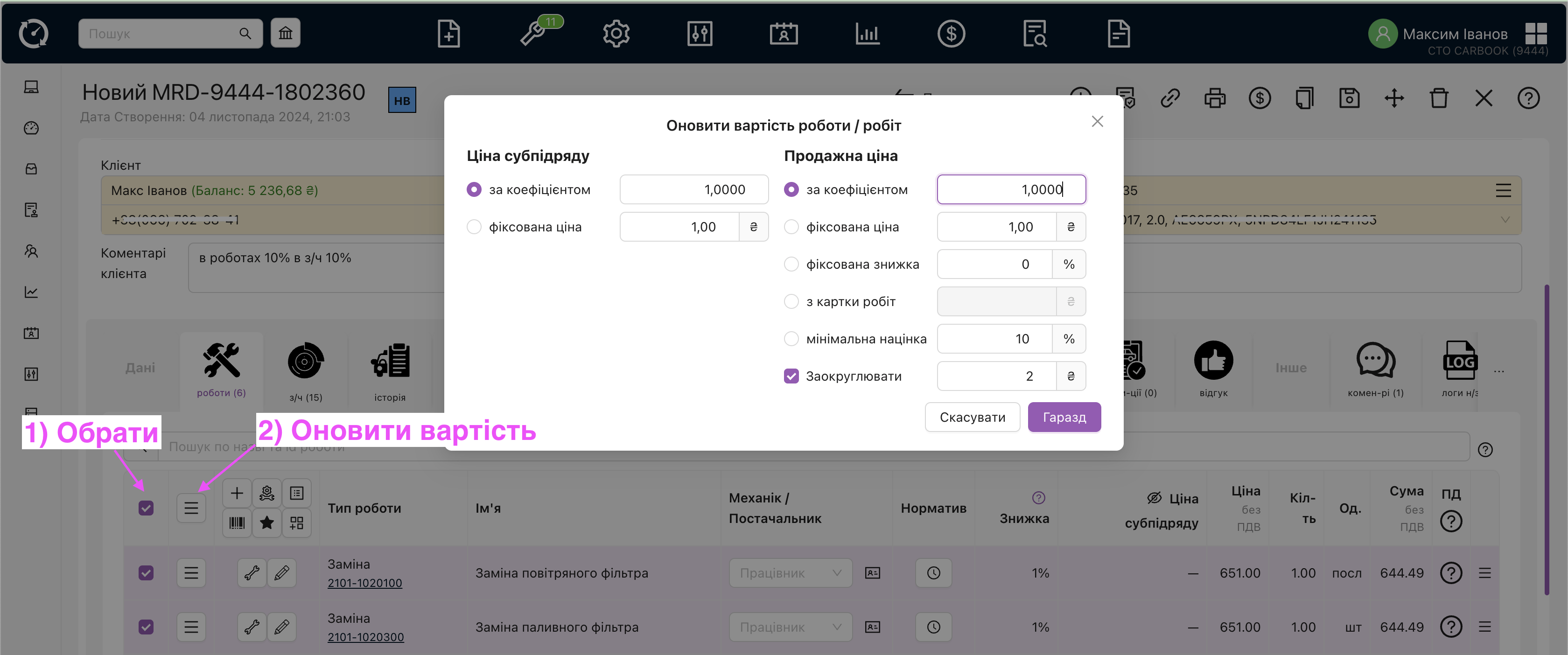The width and height of the screenshot is (1568, 655).
Task: Click the print icon in order toolbar
Action: tap(1214, 98)
